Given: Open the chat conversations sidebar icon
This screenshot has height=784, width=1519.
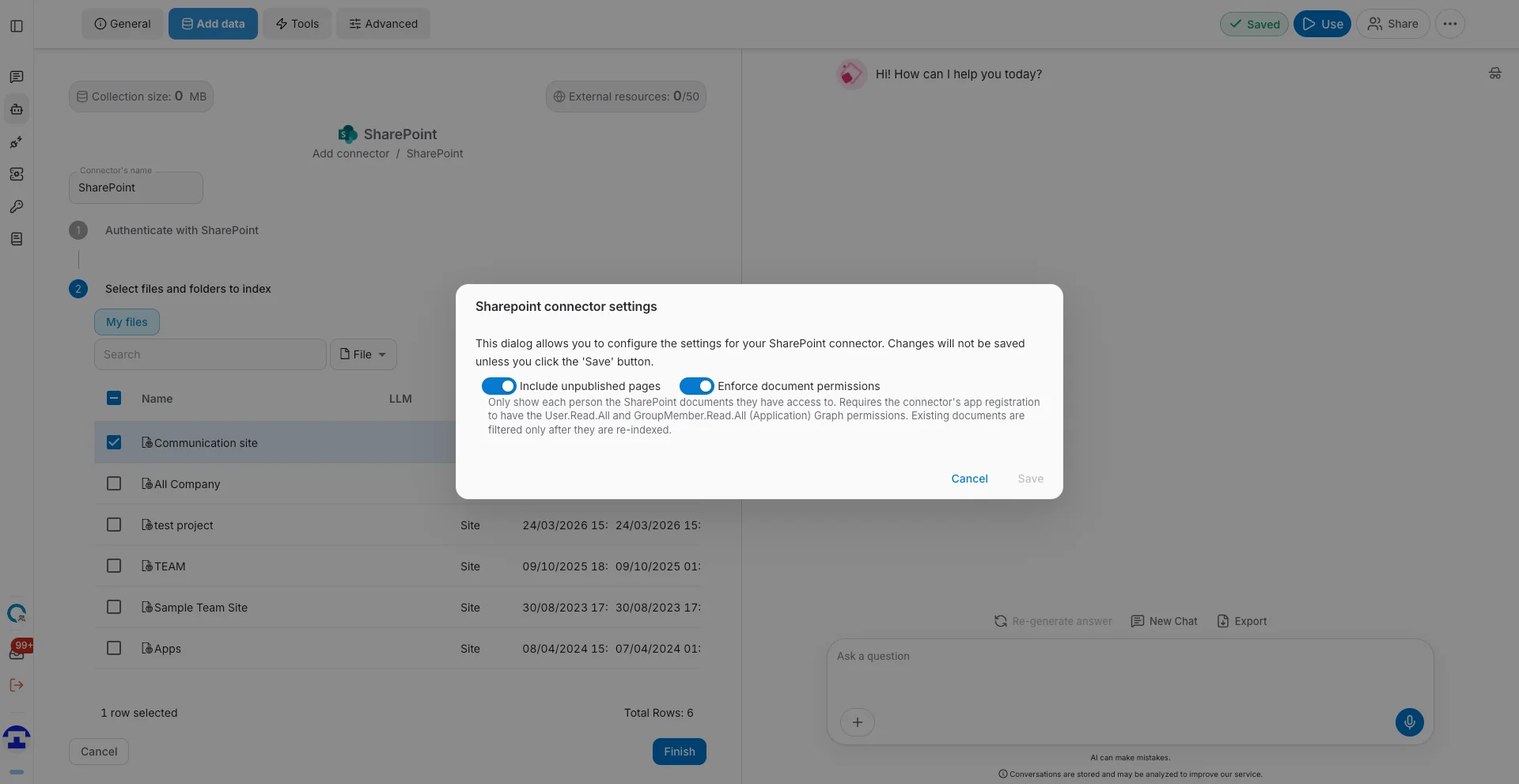Looking at the screenshot, I should pos(17,77).
